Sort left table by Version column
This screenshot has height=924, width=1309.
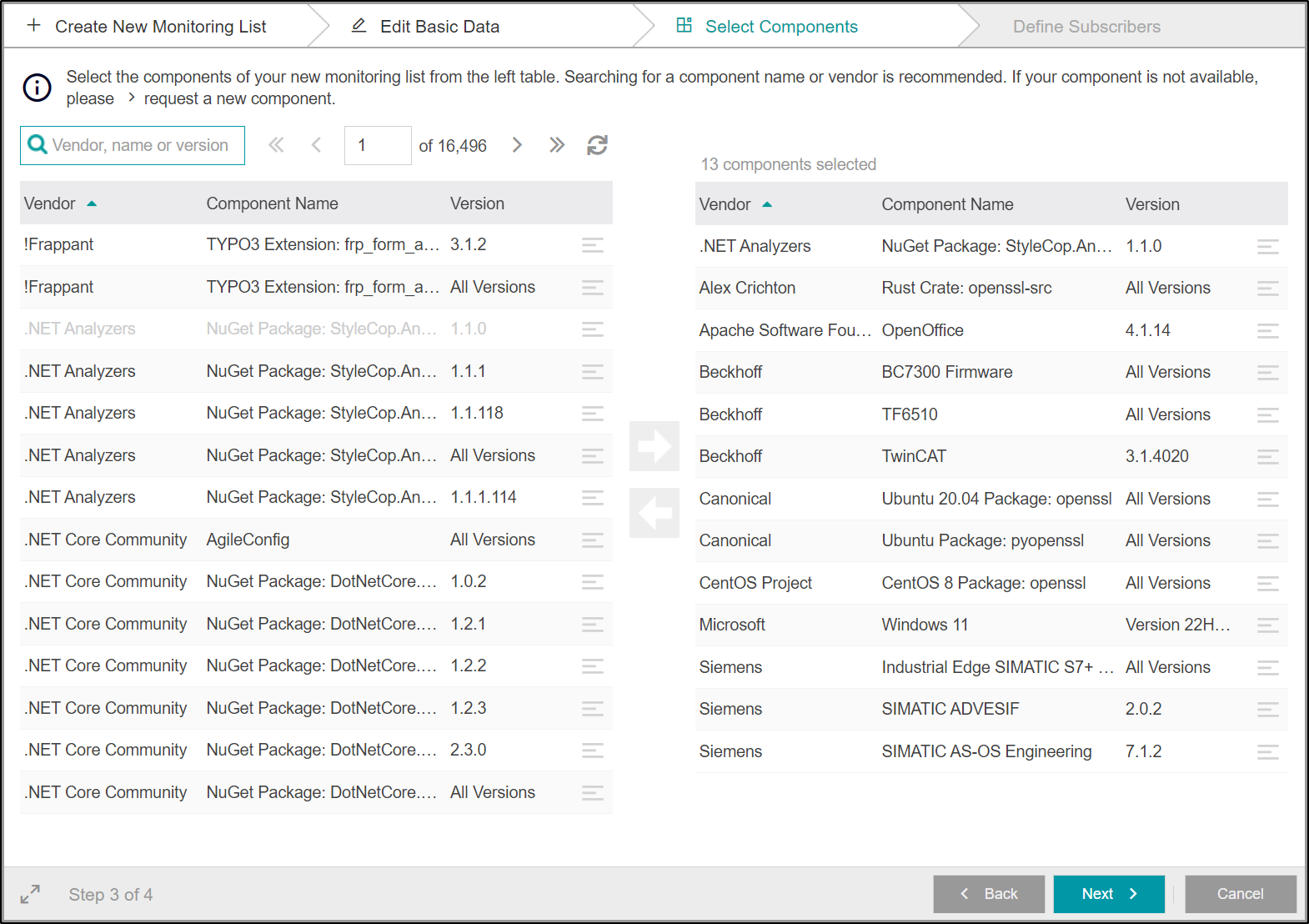tap(477, 203)
